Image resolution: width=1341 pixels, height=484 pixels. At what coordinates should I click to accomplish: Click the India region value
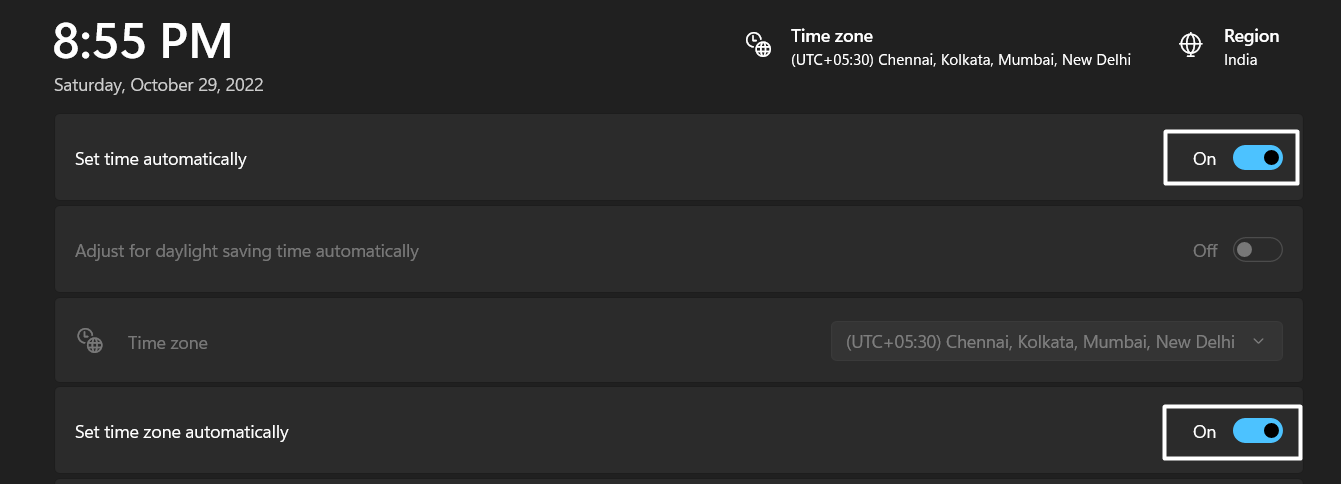click(x=1240, y=60)
